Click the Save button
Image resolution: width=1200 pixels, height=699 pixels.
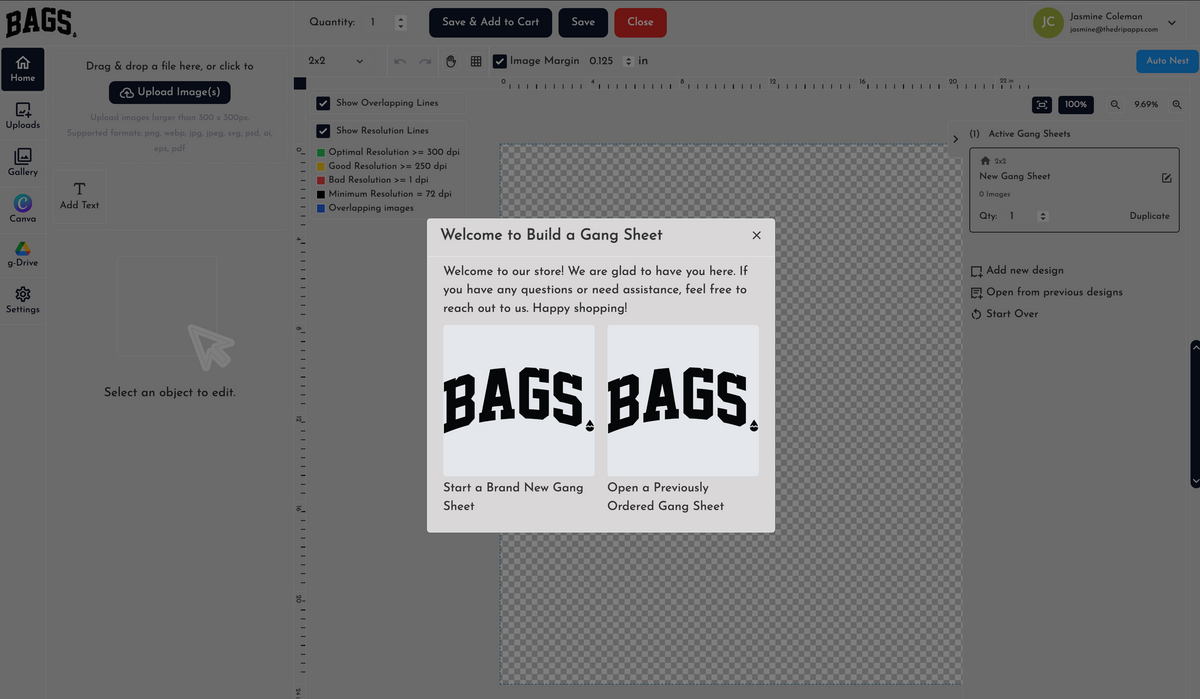583,22
